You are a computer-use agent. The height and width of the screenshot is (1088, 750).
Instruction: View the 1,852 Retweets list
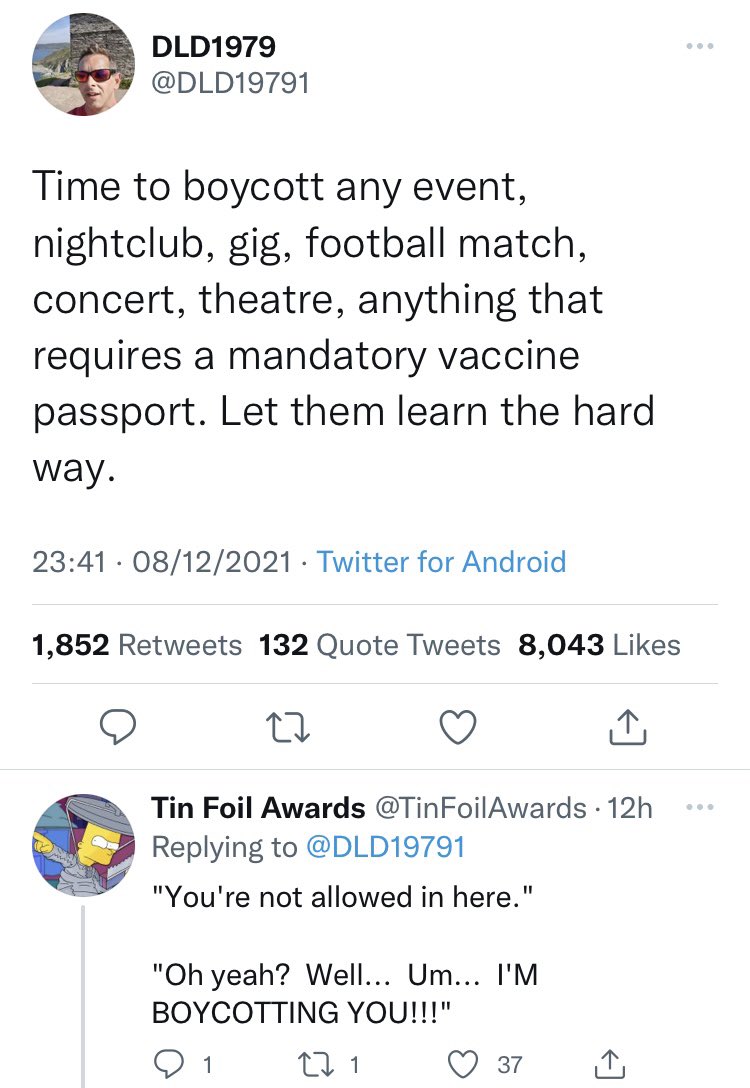click(137, 646)
